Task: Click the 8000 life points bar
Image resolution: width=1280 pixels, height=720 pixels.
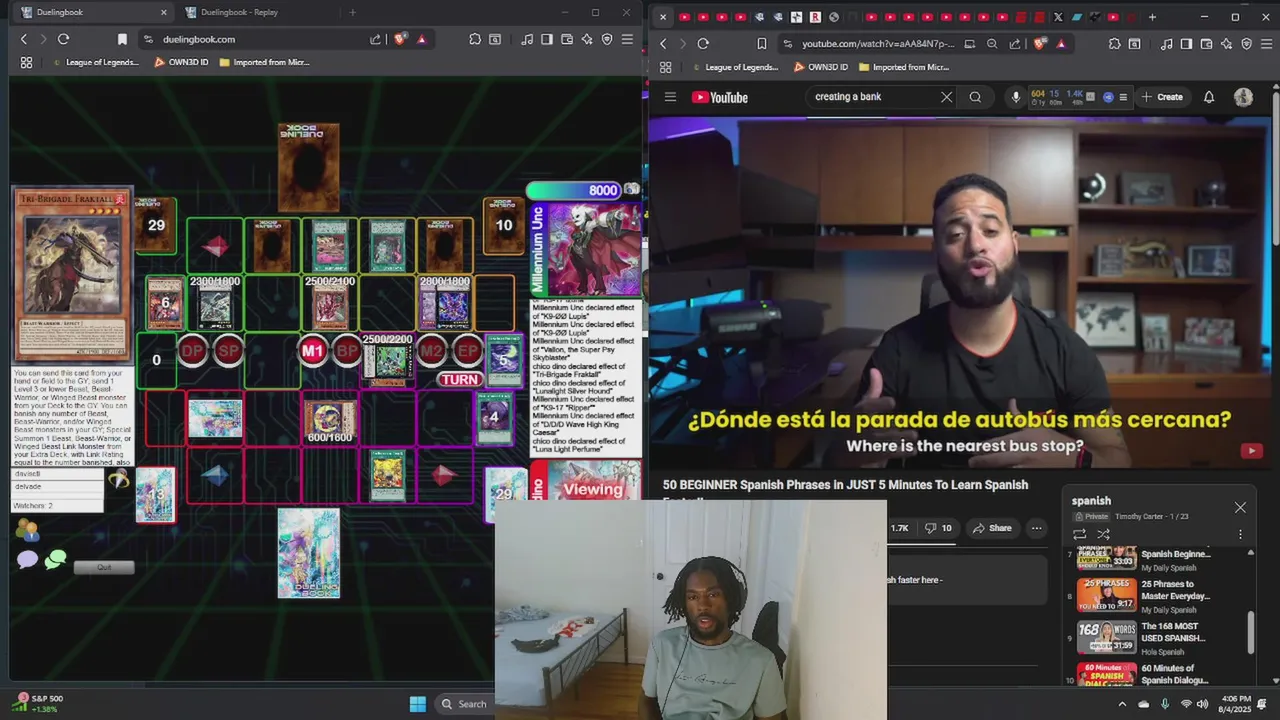Action: click(575, 190)
